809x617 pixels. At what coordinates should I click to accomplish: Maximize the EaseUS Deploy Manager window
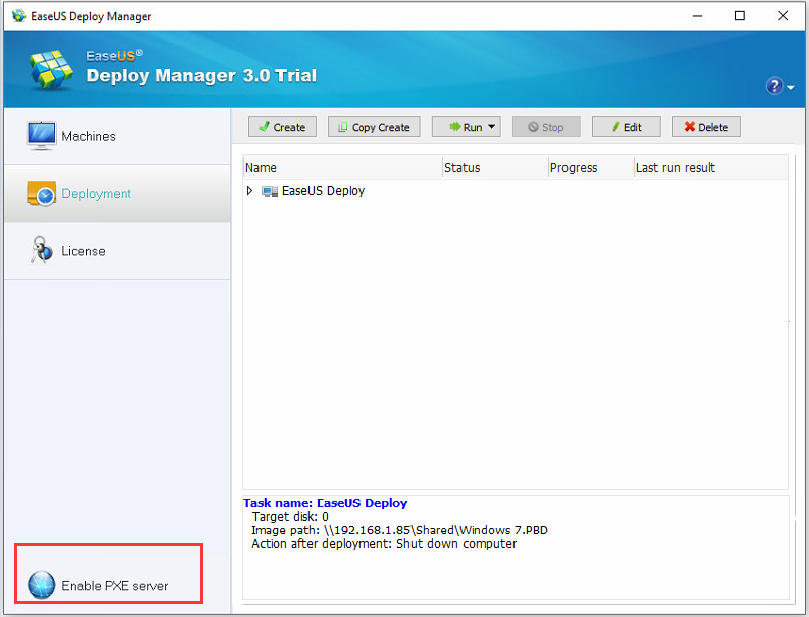[x=740, y=15]
